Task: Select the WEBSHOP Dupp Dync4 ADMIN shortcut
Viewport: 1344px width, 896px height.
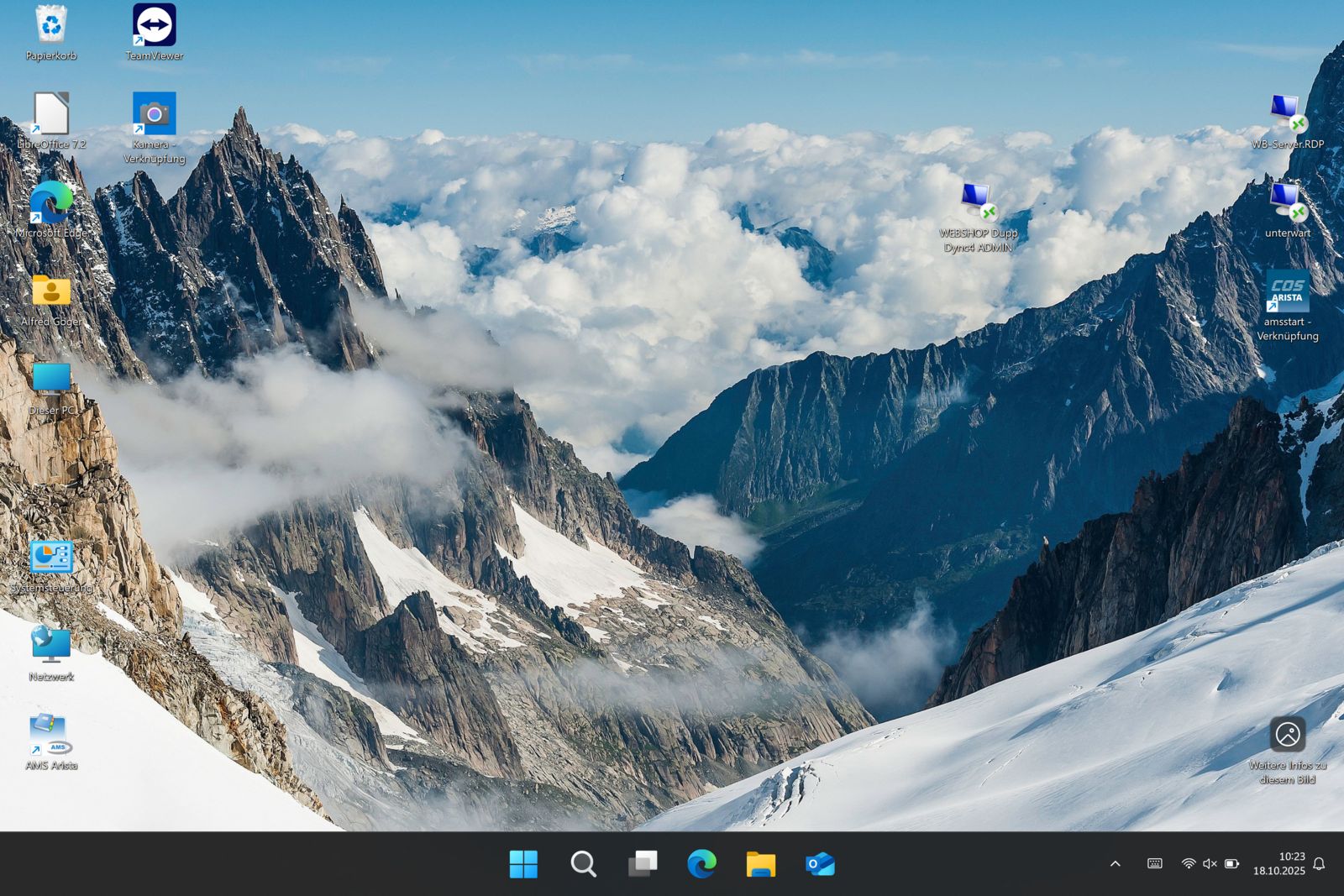Action: tap(978, 204)
